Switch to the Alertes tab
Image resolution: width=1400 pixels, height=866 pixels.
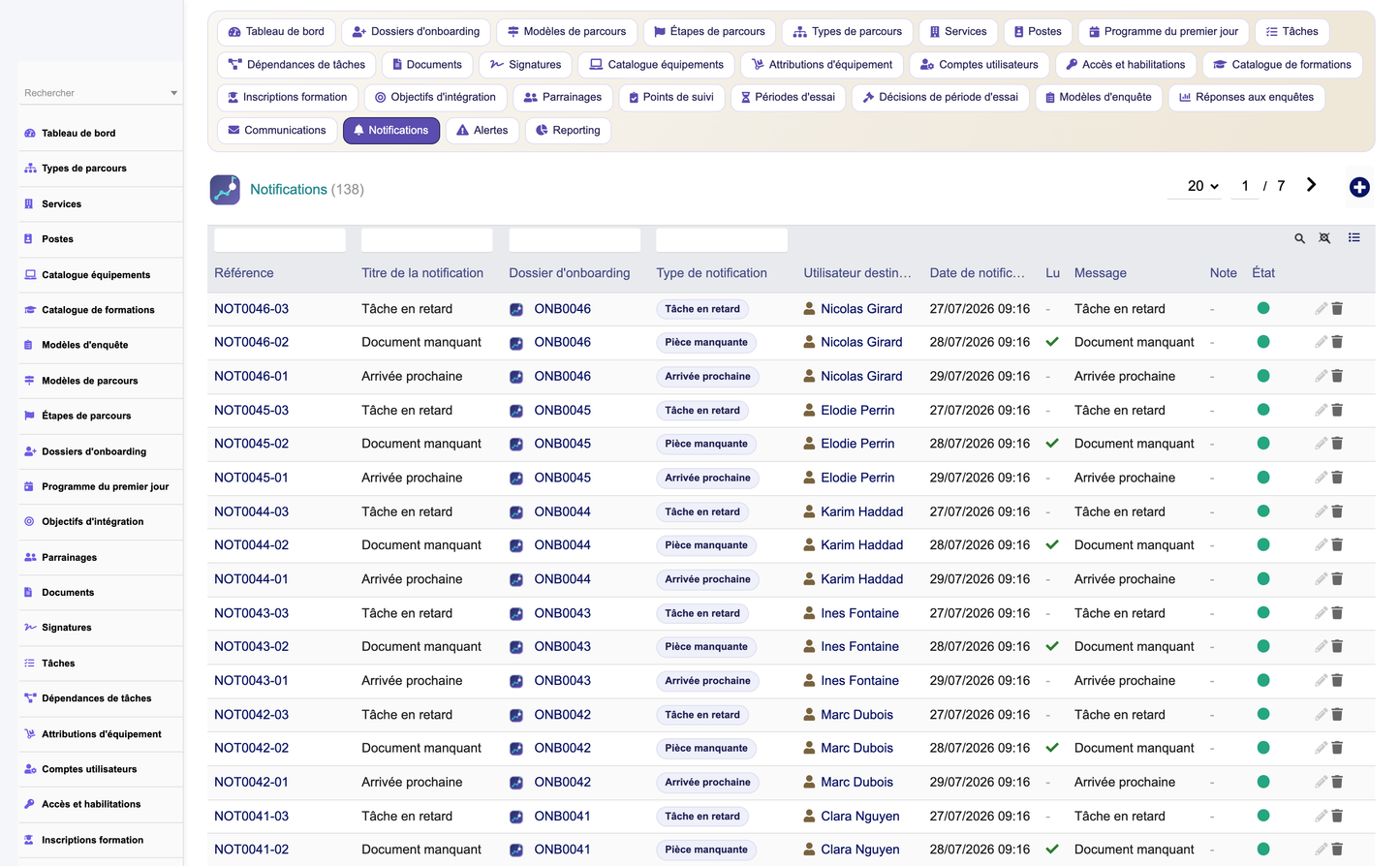[482, 131]
